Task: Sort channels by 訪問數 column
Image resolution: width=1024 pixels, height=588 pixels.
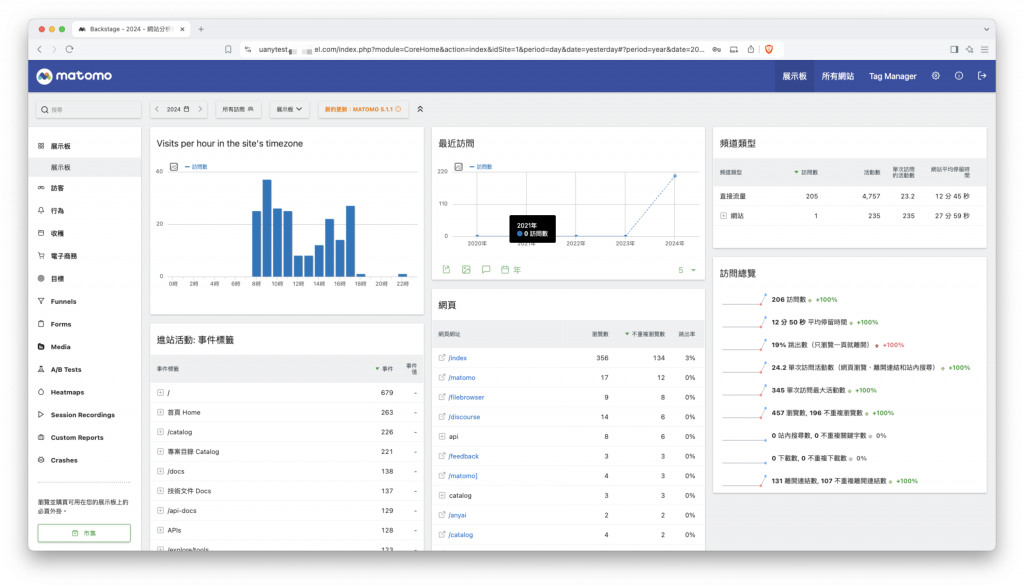Action: (x=807, y=172)
